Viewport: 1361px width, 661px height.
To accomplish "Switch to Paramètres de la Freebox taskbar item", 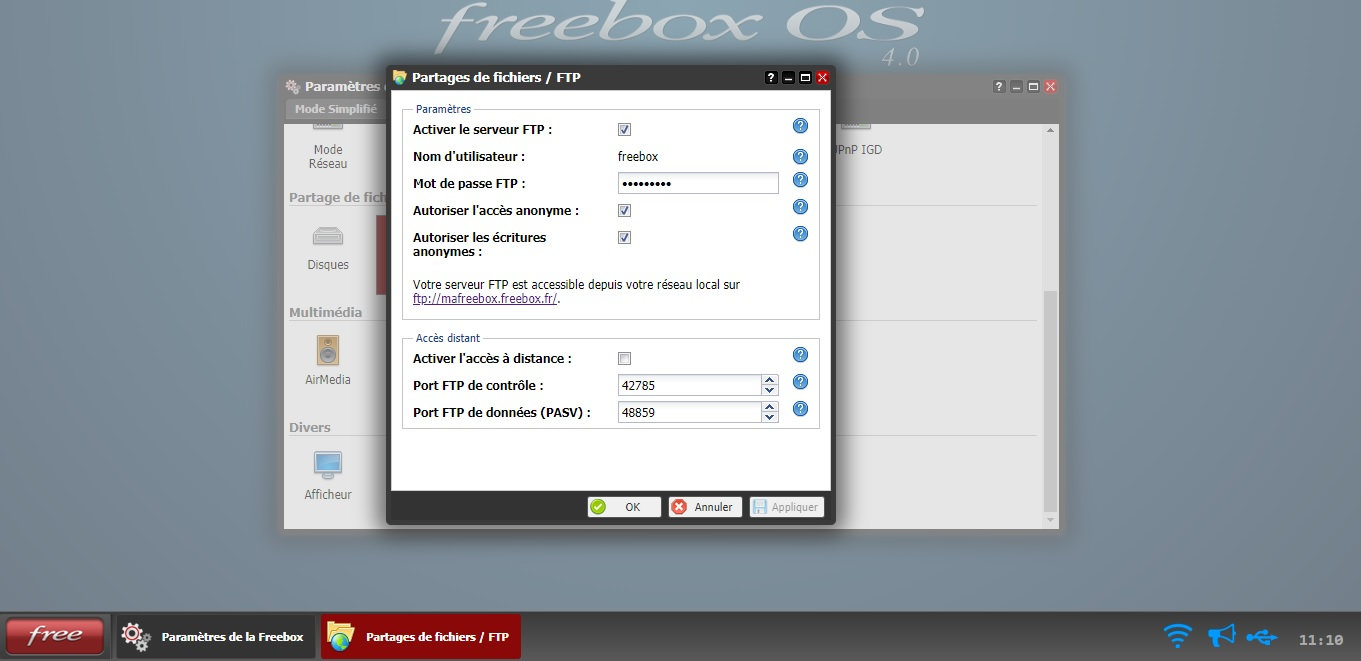I will coord(217,637).
